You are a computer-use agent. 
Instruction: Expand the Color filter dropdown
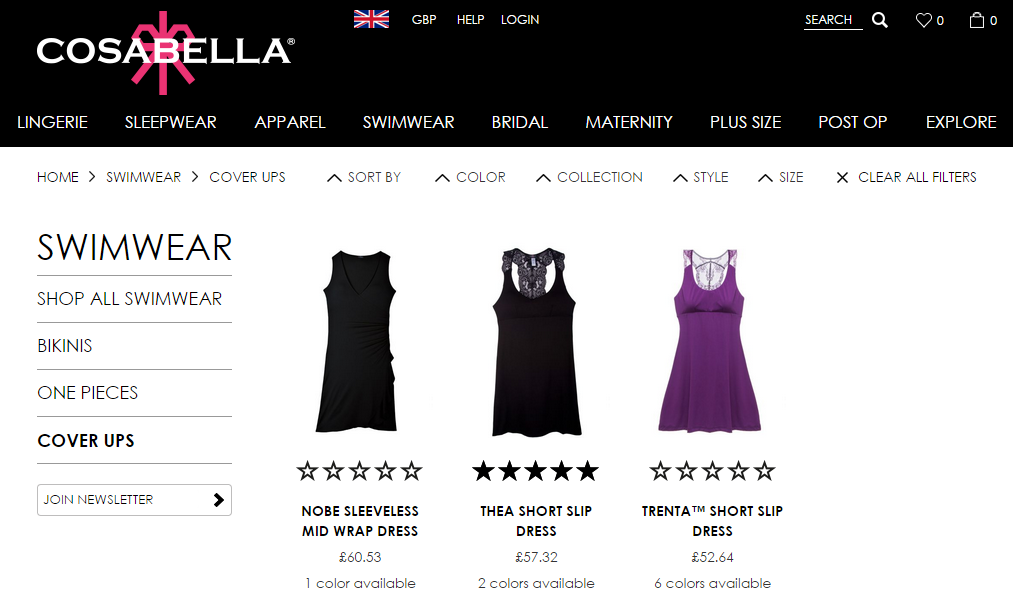click(470, 177)
